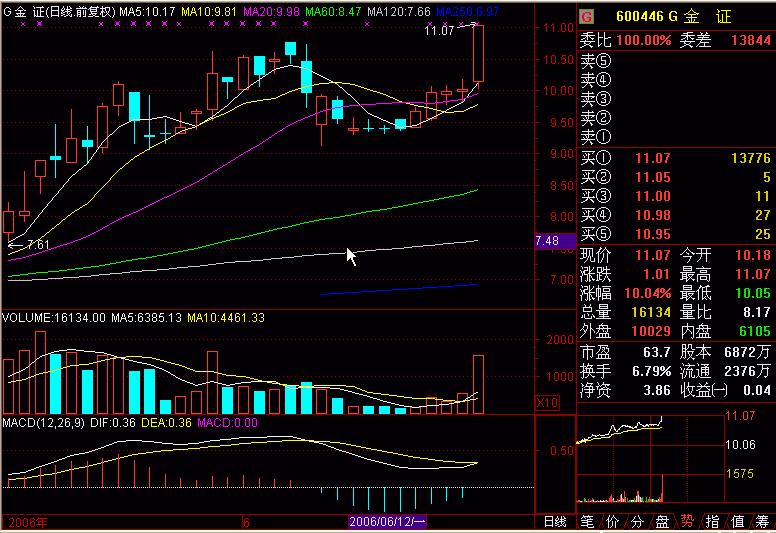Click the 7.48 price marker on axis
Image resolution: width=776 pixels, height=533 pixels.
click(547, 241)
